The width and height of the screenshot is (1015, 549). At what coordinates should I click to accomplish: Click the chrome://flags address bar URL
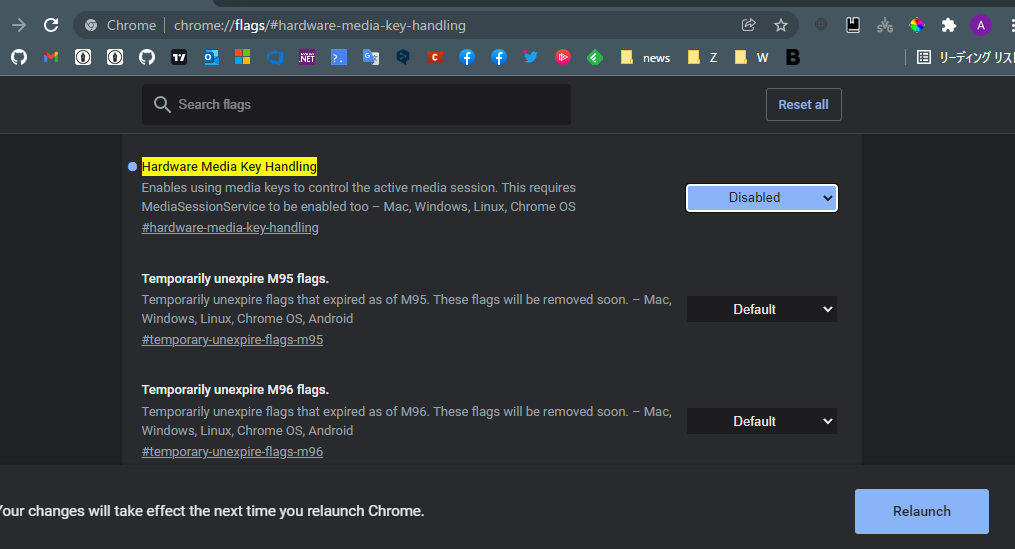coord(320,25)
